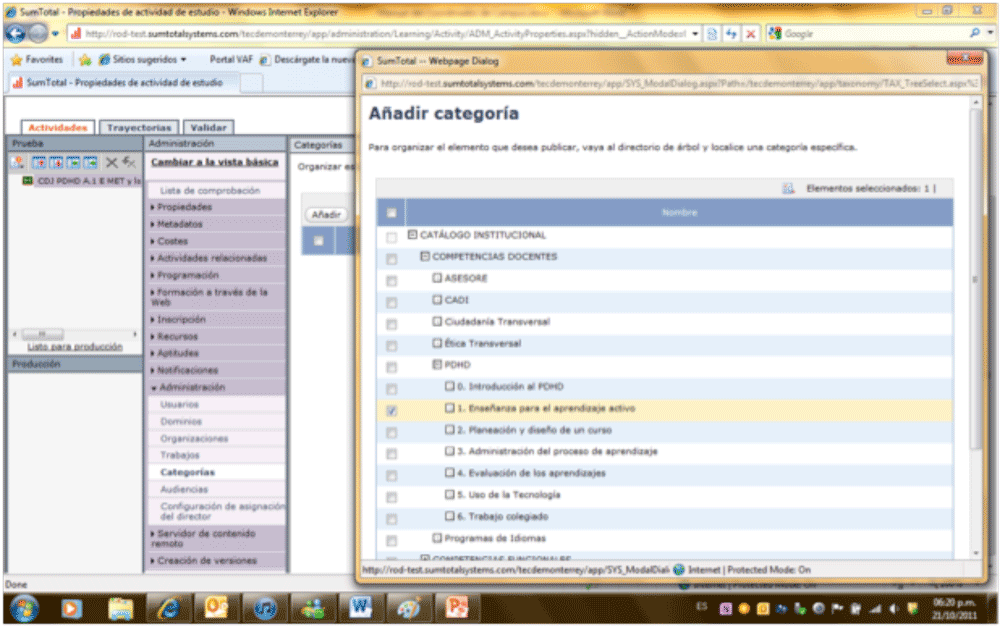
Task: Click the volume speaker tray icon
Action: [894, 609]
